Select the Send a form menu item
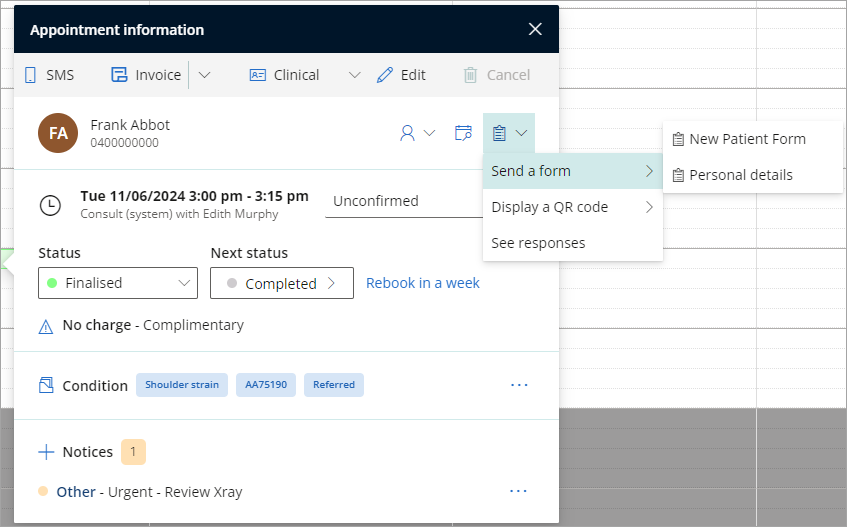This screenshot has width=847, height=527. 573,171
